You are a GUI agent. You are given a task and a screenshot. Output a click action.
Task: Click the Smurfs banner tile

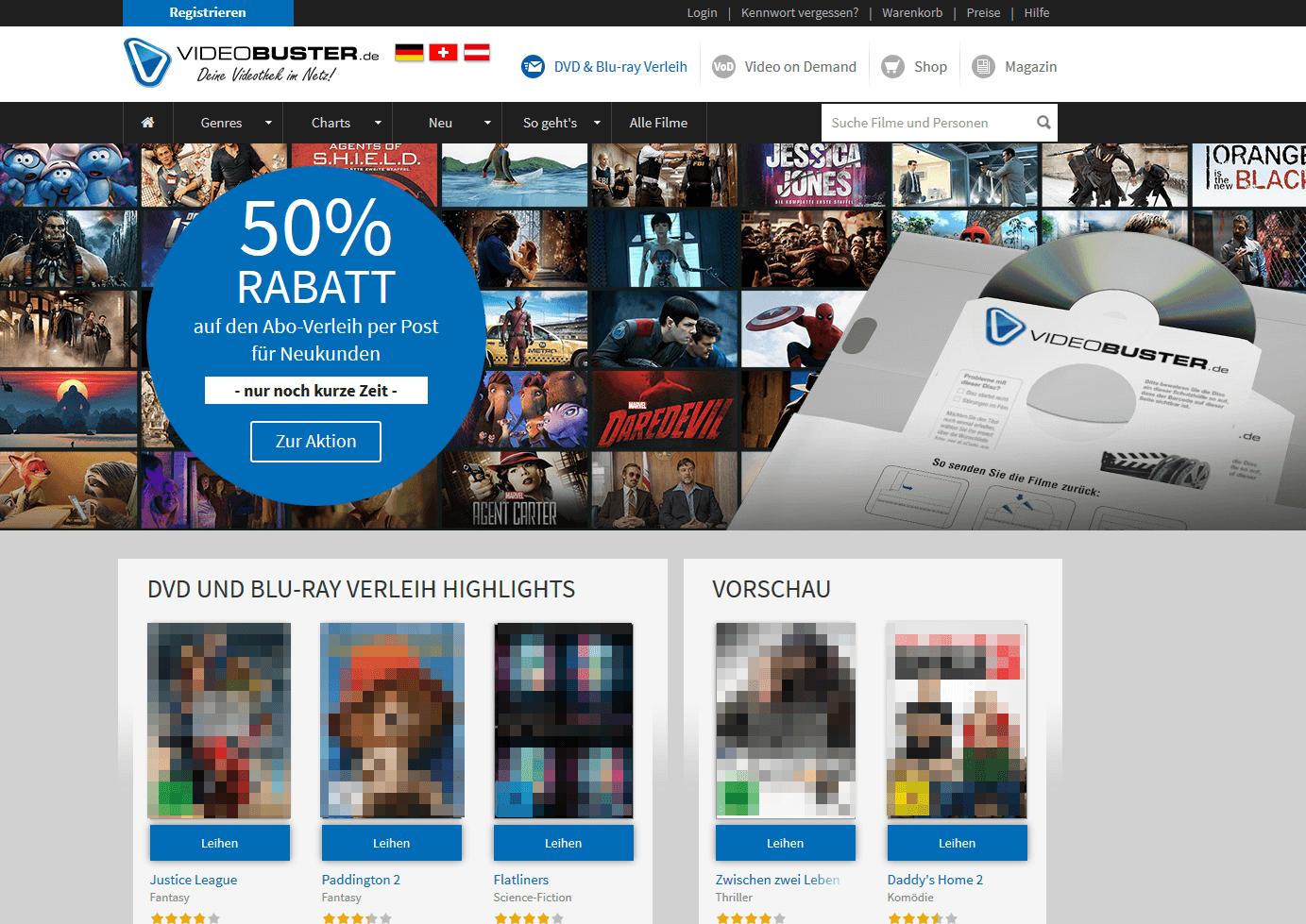68,175
